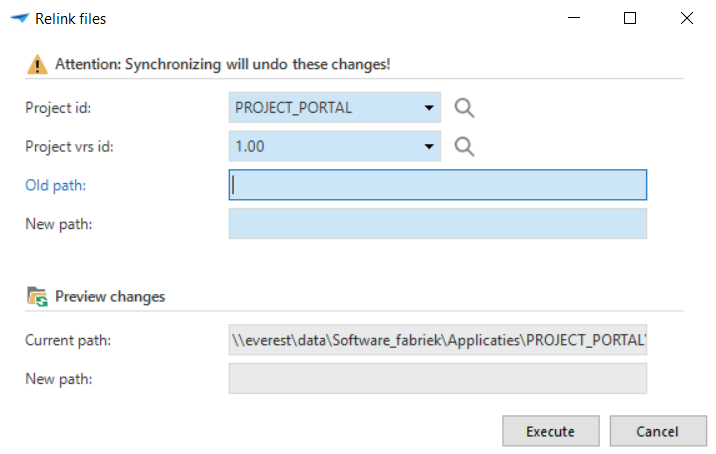Focus the Old path input field
716x454 pixels.
tap(438, 185)
